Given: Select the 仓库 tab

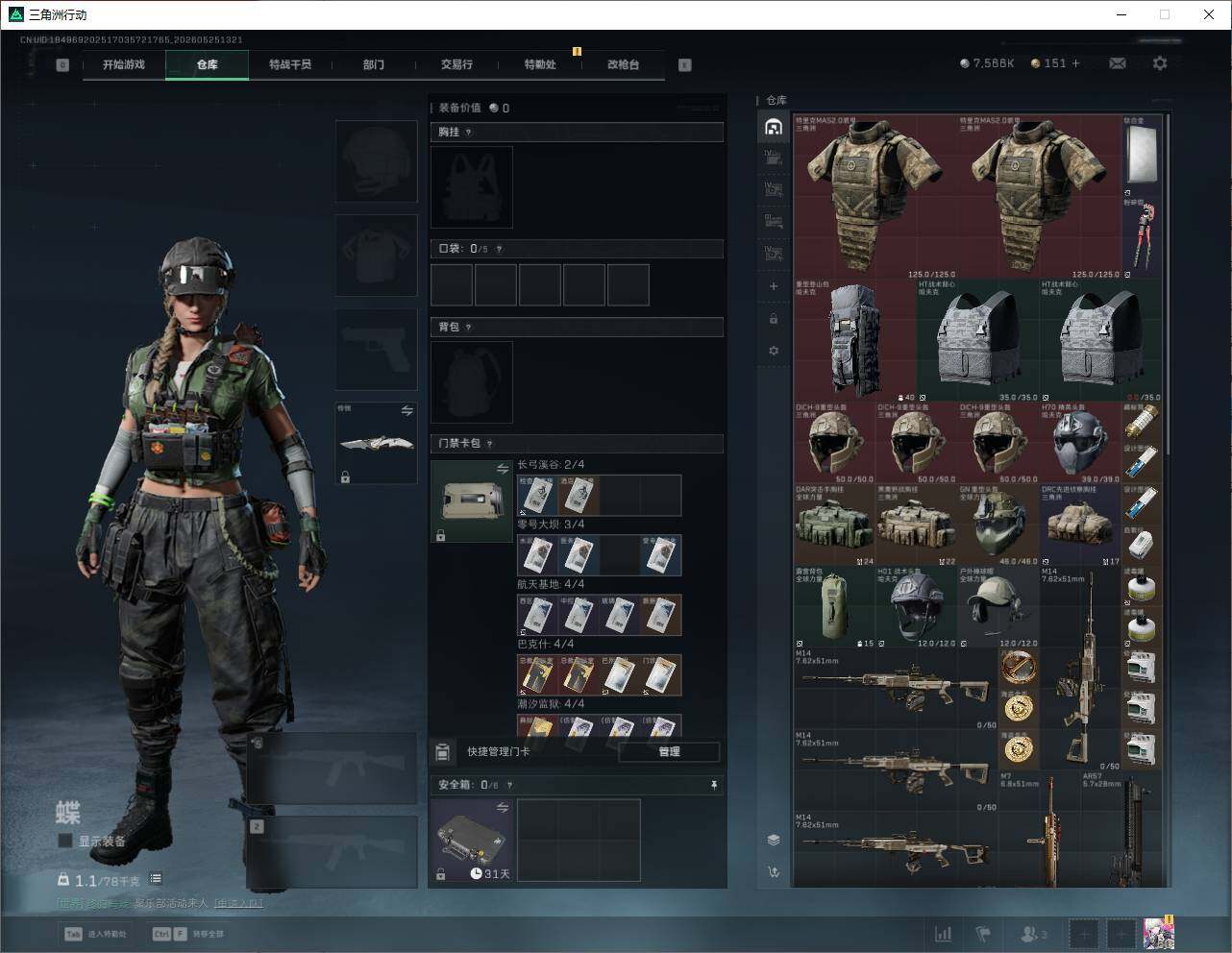Looking at the screenshot, I should 208,64.
